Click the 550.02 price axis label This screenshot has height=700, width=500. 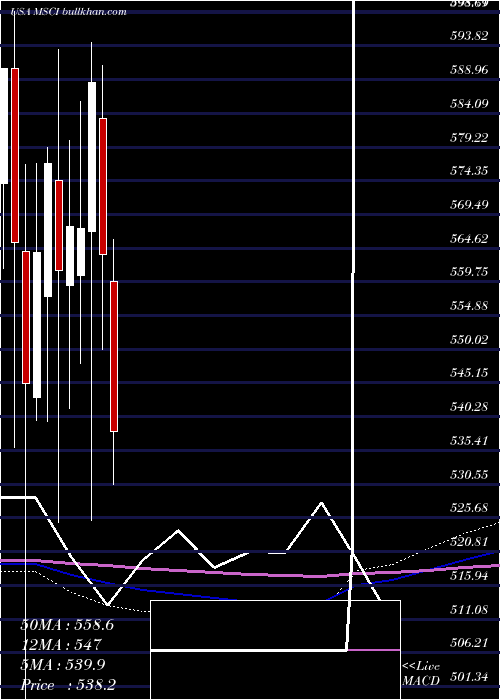(x=468, y=340)
